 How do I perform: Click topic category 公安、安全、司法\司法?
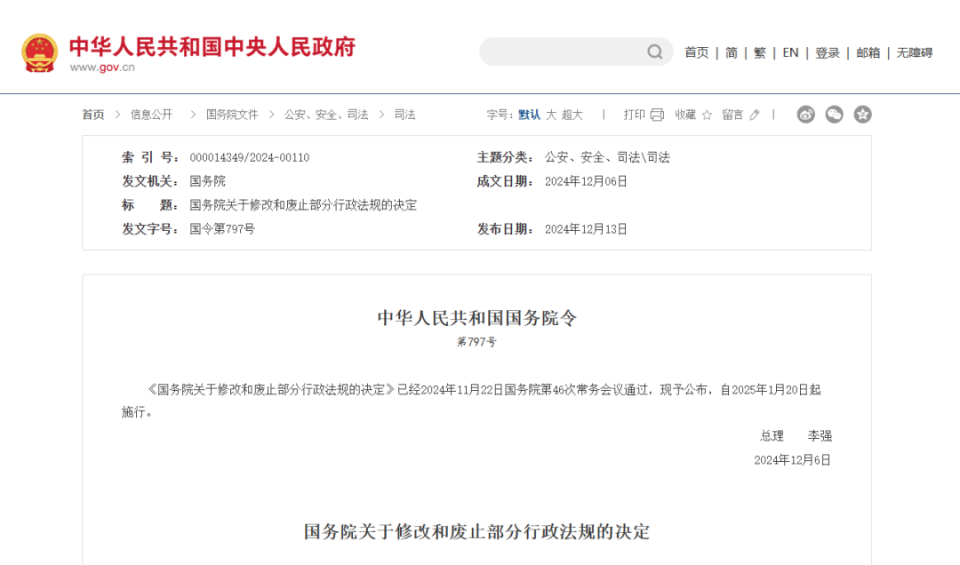point(607,157)
